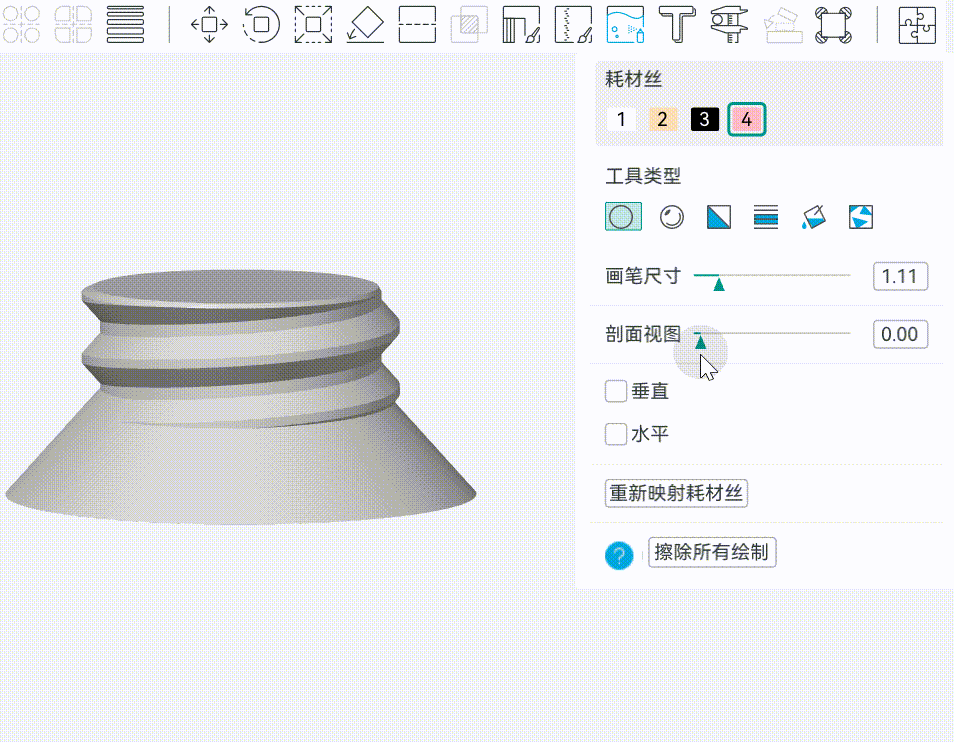Click the Split to Objects toolbar icon
This screenshot has width=954, height=742.
click(x=73, y=24)
